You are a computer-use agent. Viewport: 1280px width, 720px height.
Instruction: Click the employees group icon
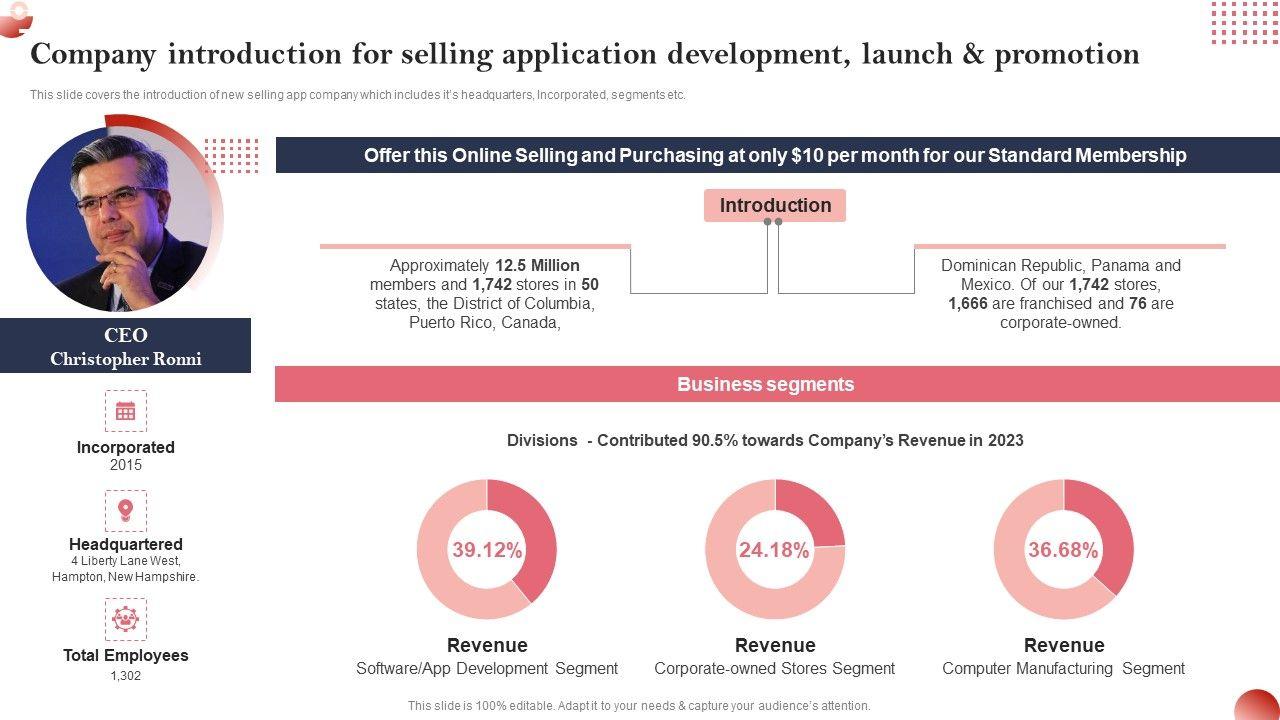click(125, 619)
